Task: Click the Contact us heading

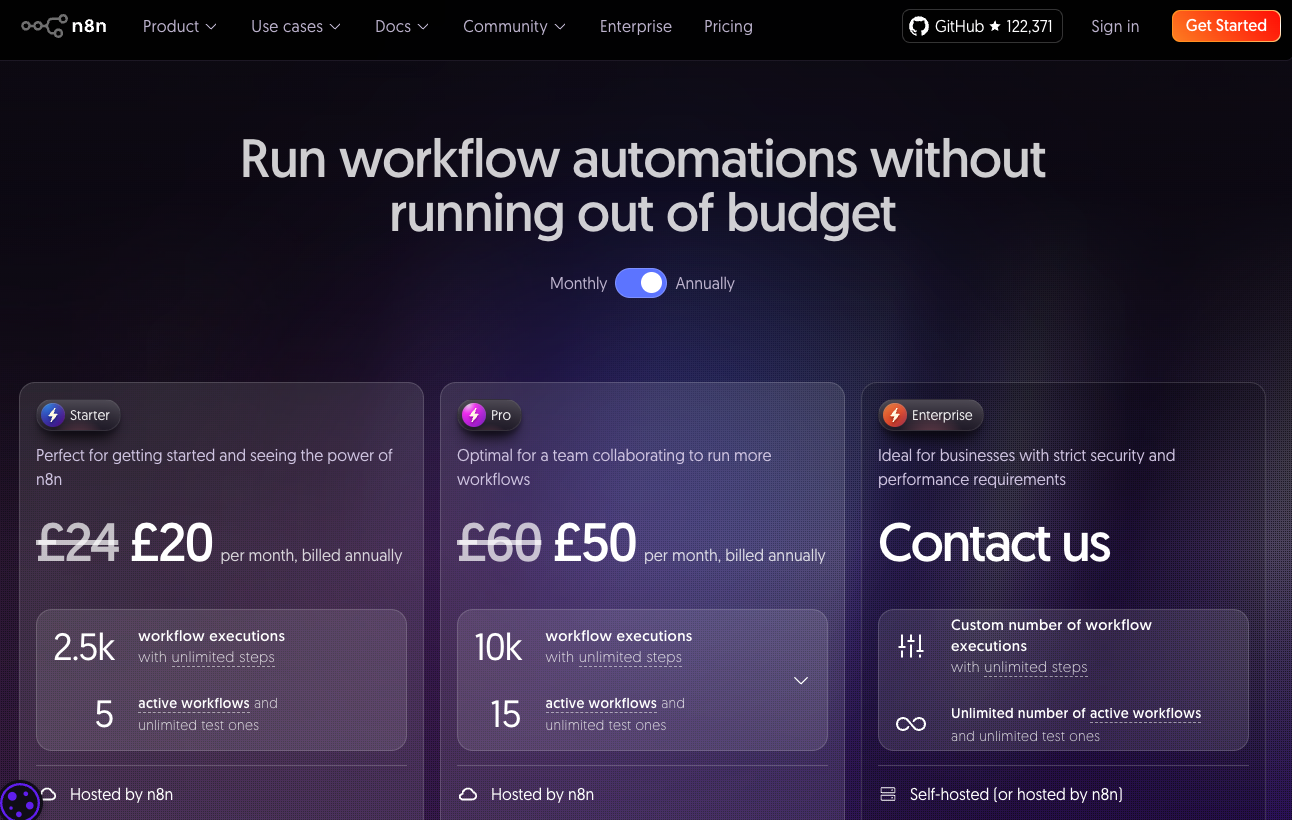Action: tap(994, 543)
